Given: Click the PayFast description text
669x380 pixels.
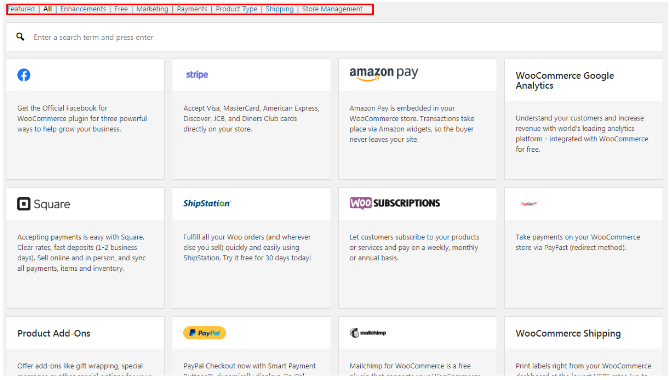Looking at the screenshot, I should [578, 242].
